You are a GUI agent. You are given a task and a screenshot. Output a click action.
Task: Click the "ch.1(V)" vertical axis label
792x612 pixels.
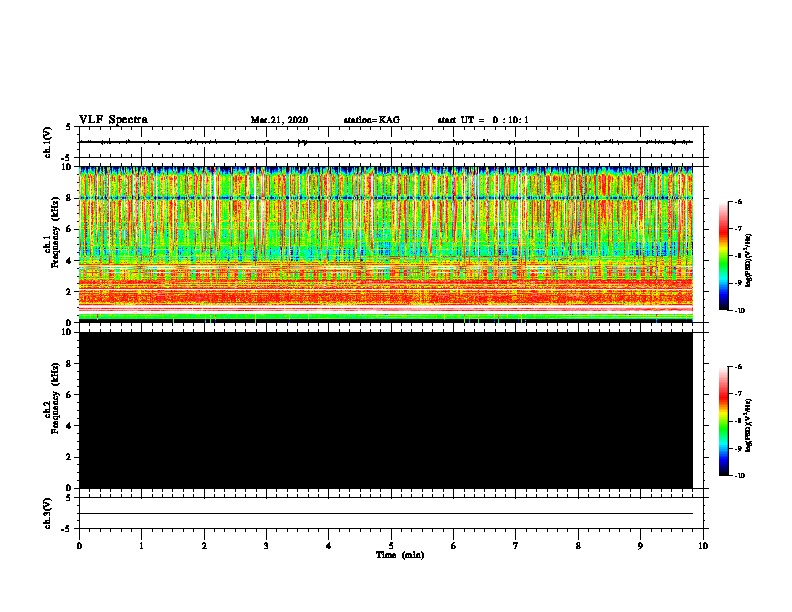(x=47, y=142)
